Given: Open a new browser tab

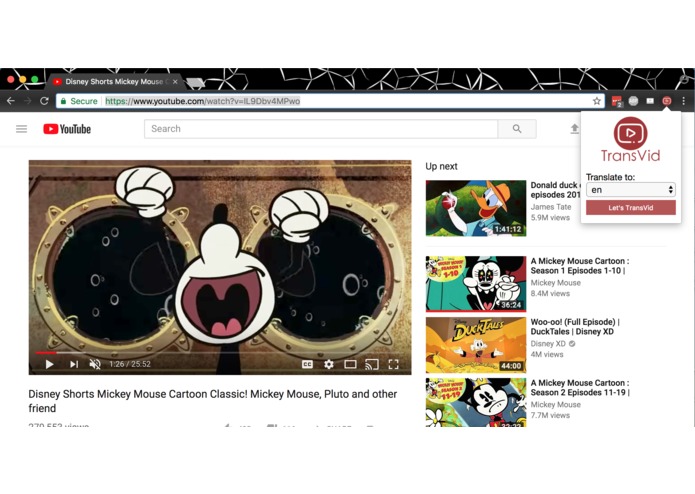Looking at the screenshot, I should (195, 82).
